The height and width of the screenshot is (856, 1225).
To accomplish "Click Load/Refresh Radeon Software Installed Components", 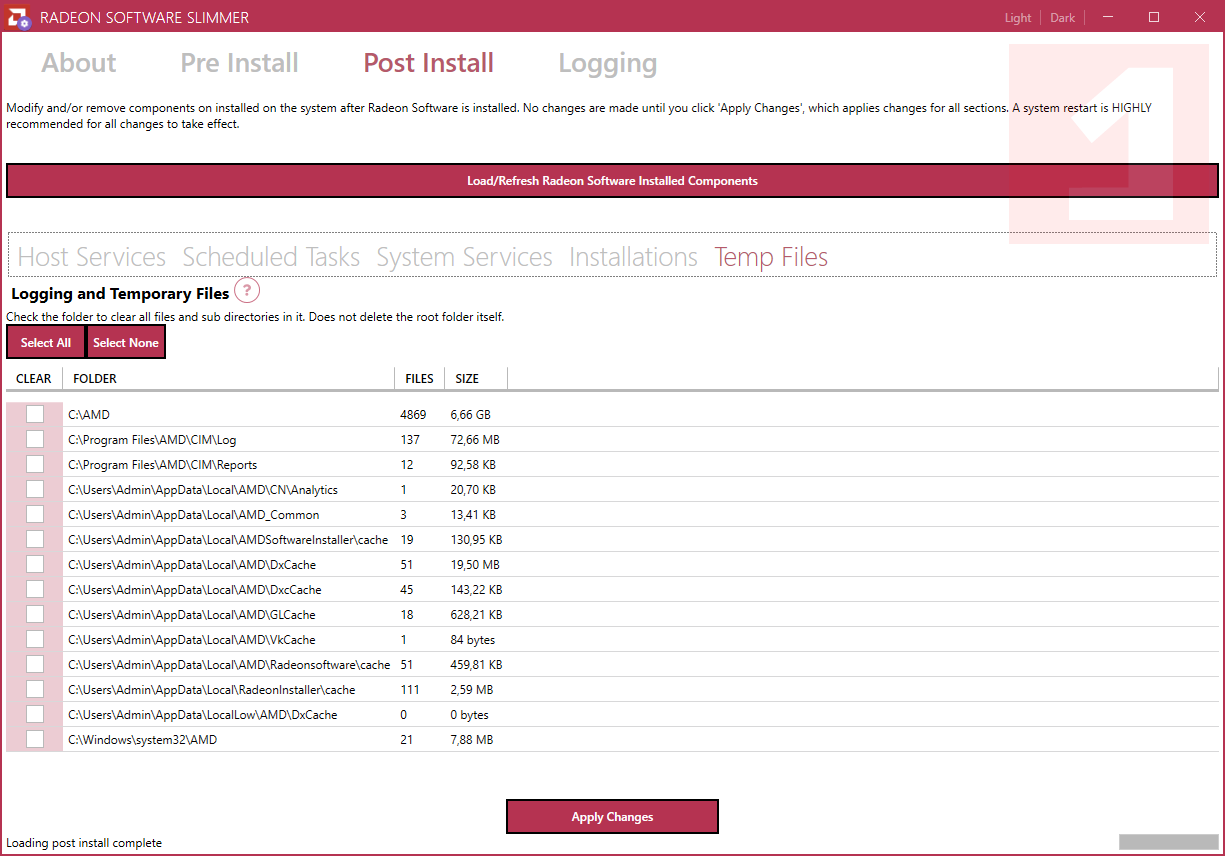I will [x=612, y=181].
